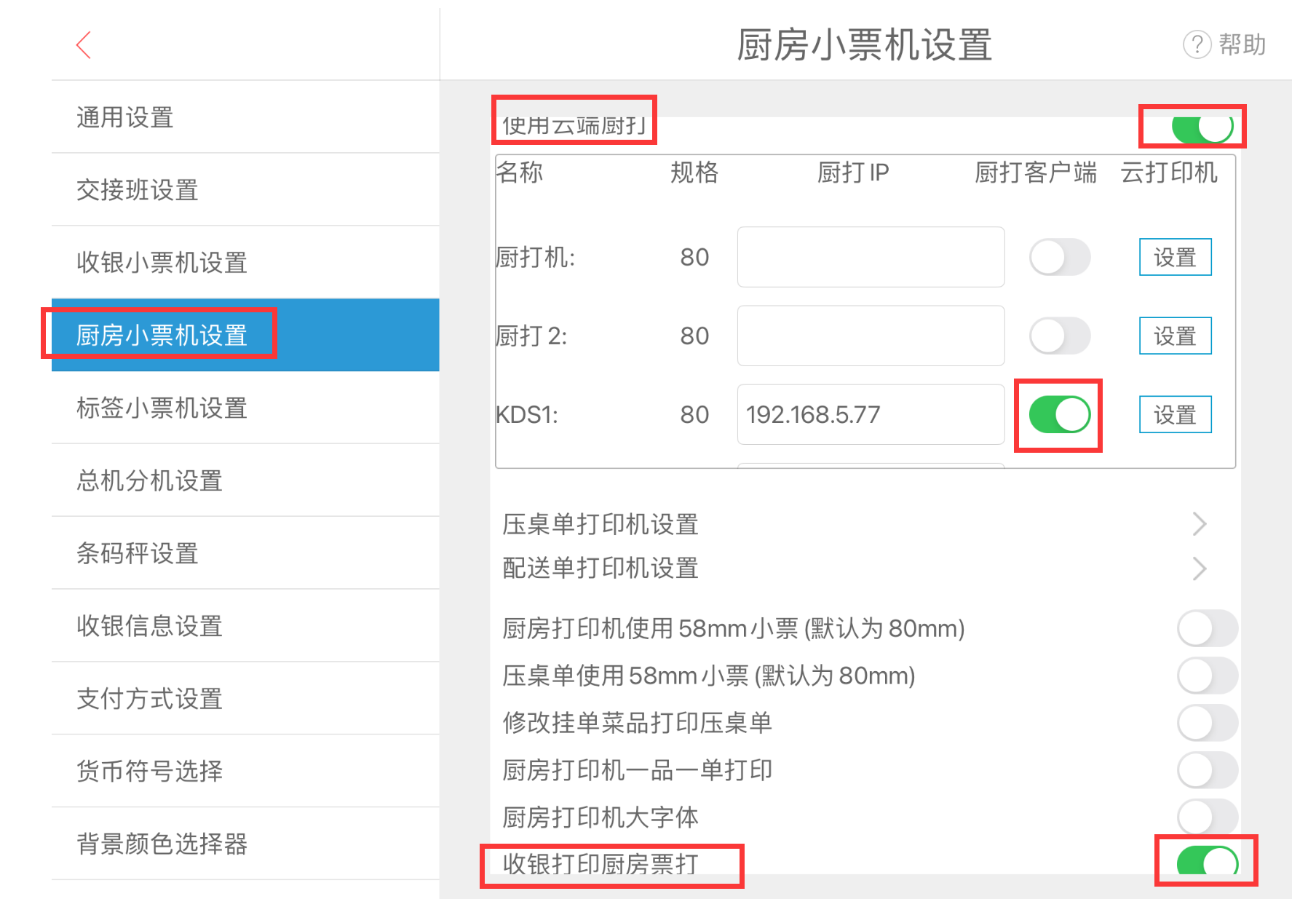Click 设置 button in KDS1 row
This screenshot has width=1316, height=899.
pyautogui.click(x=1176, y=415)
